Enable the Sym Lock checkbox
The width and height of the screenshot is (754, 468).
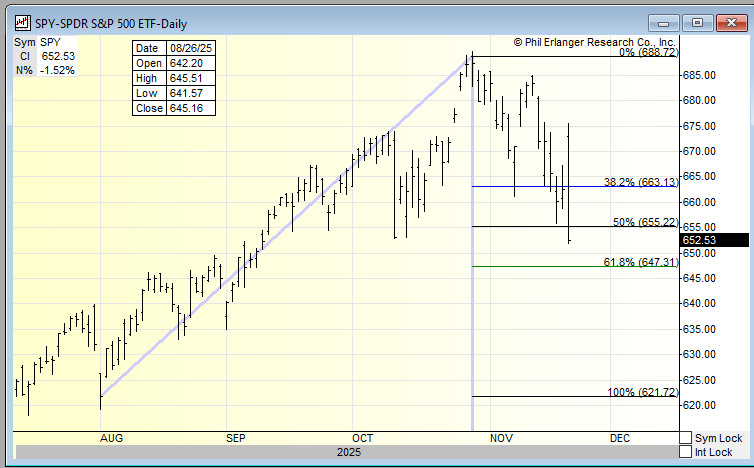(685, 438)
